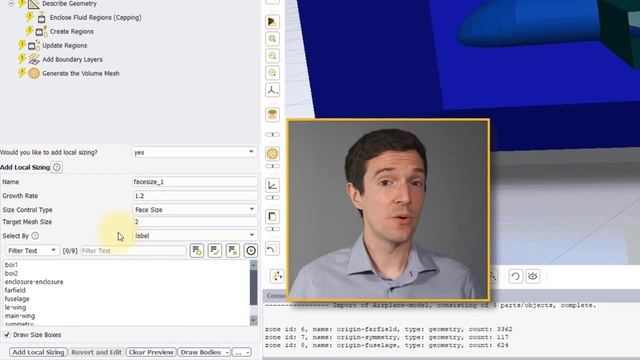Click the info icon next to Select By

pos(35,236)
